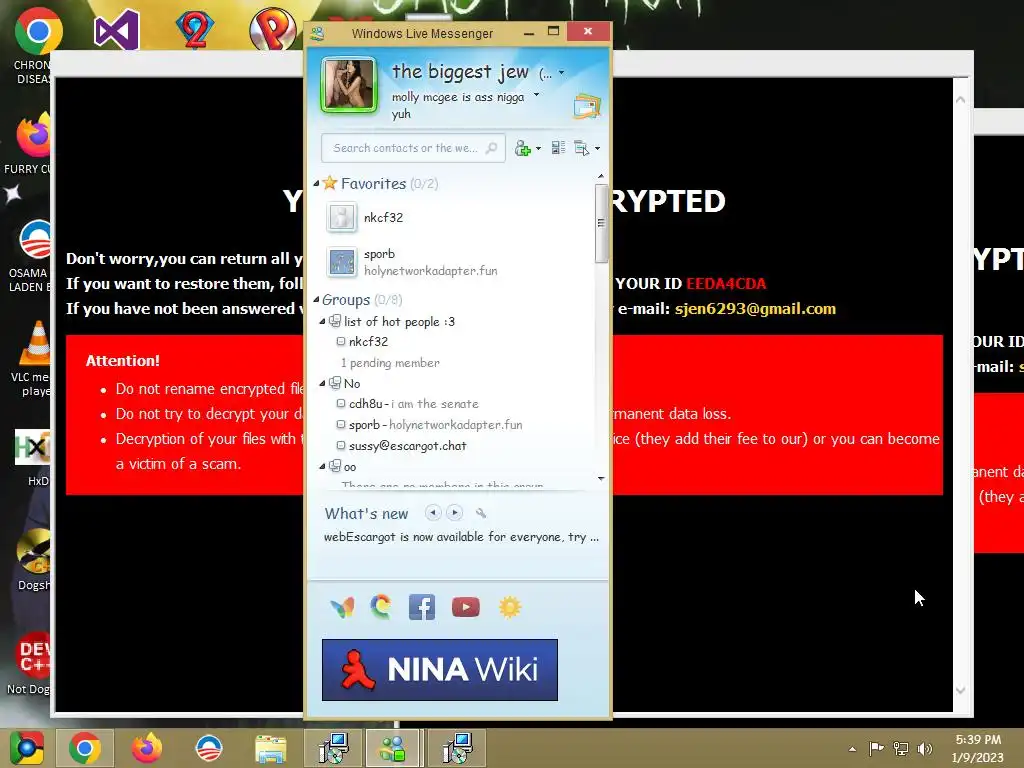This screenshot has width=1024, height=768.
Task: Open display name status dropdown
Action: pos(561,73)
